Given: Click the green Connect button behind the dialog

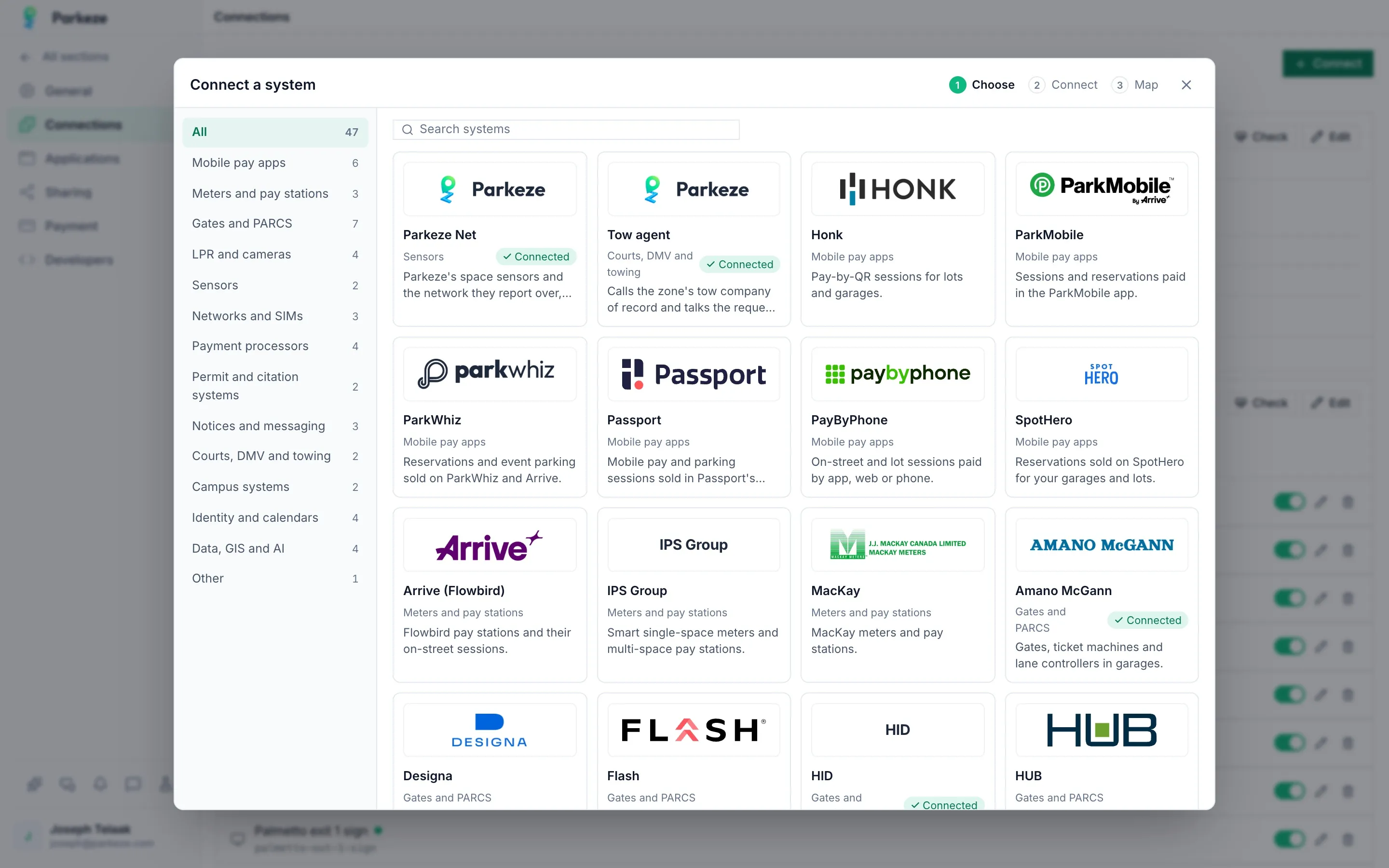Looking at the screenshot, I should coord(1328,63).
